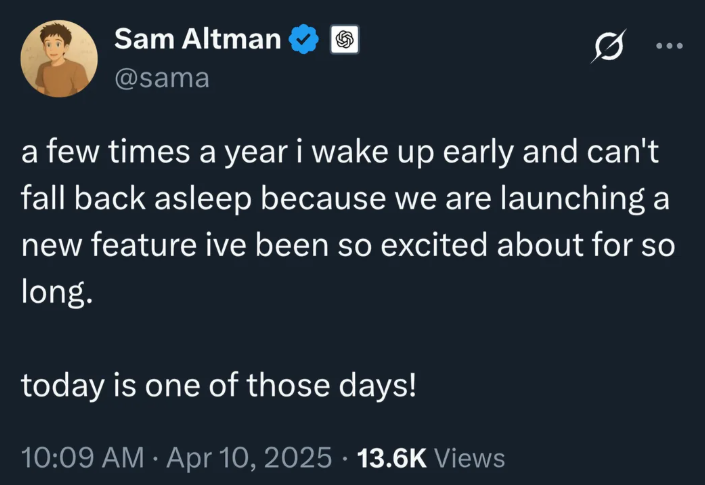Click the line starting "a few times a year"
The image size is (705, 485).
click(335, 155)
